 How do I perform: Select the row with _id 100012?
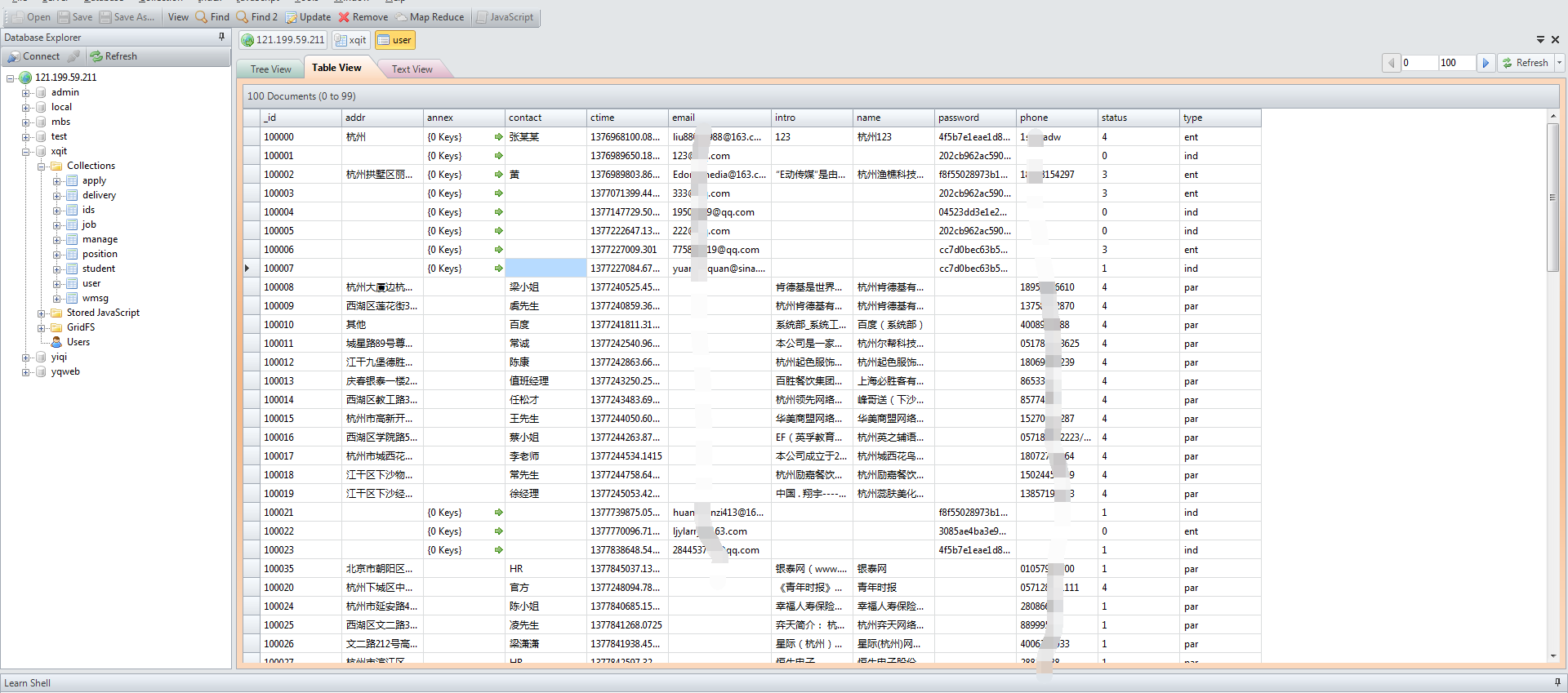(751, 362)
